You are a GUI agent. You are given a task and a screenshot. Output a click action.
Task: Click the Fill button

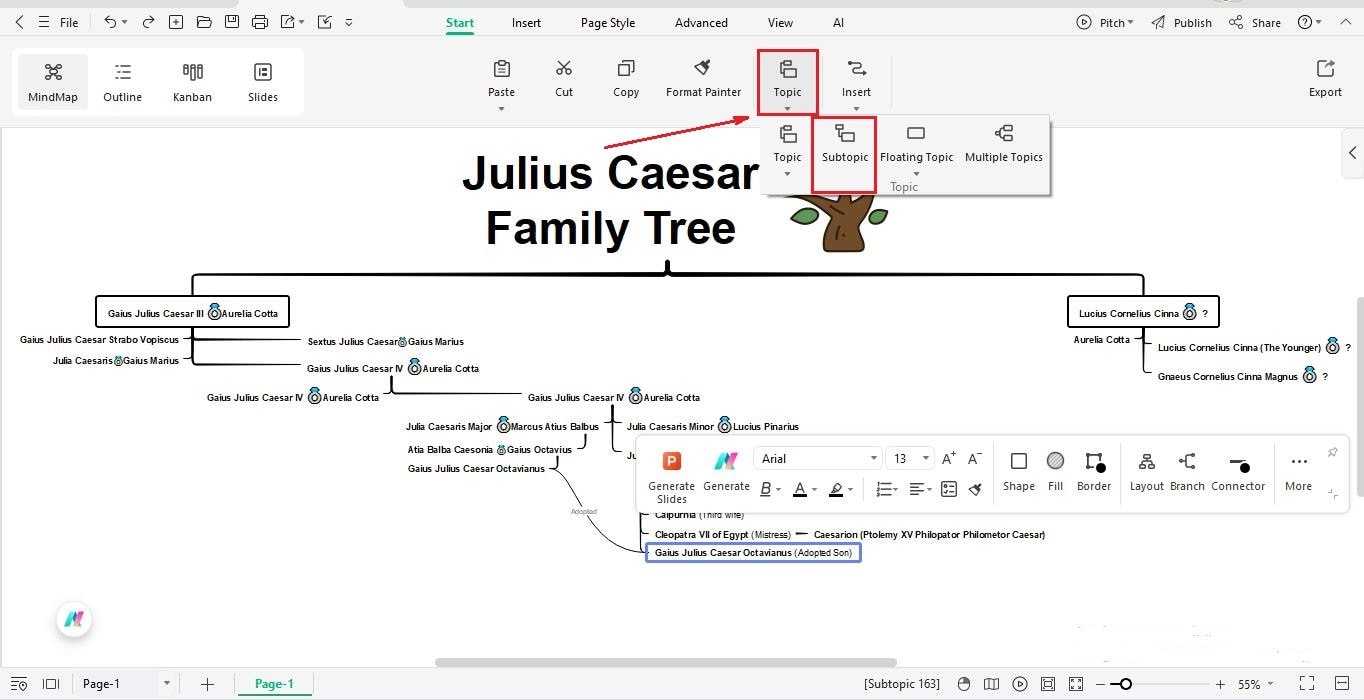tap(1055, 472)
